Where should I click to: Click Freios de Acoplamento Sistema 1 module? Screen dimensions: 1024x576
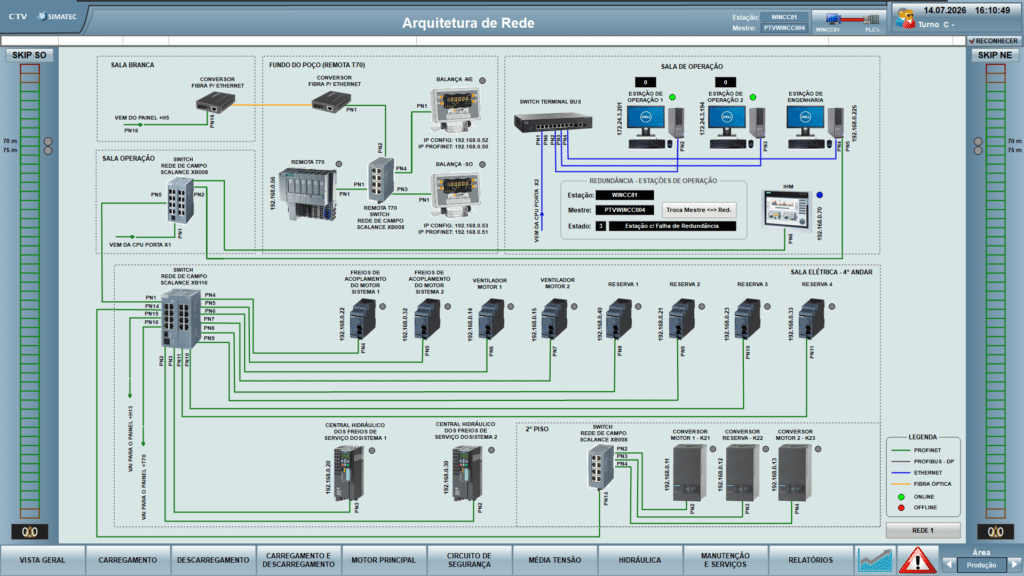tap(362, 319)
